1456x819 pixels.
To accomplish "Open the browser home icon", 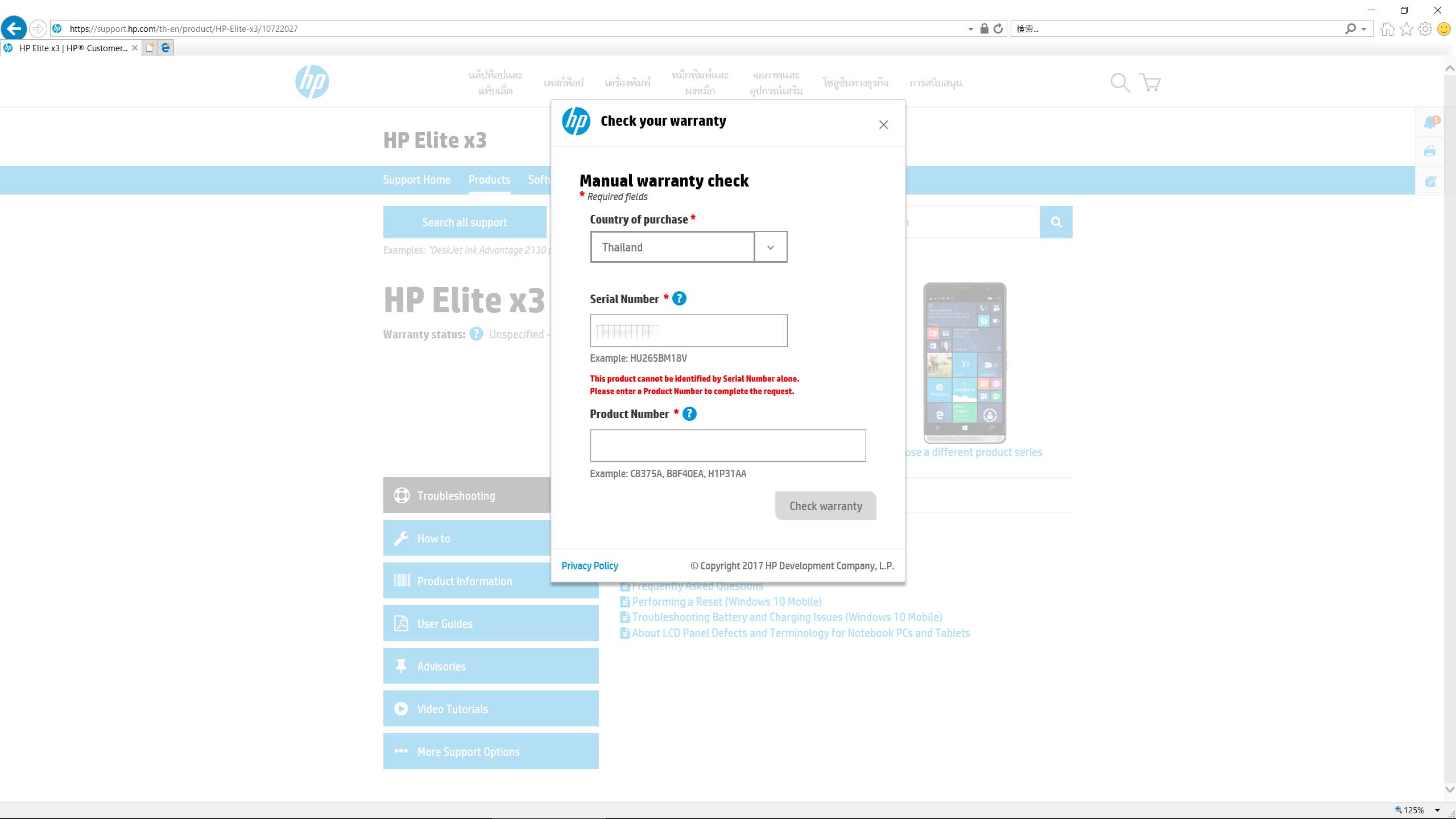I will pyautogui.click(x=1387, y=28).
